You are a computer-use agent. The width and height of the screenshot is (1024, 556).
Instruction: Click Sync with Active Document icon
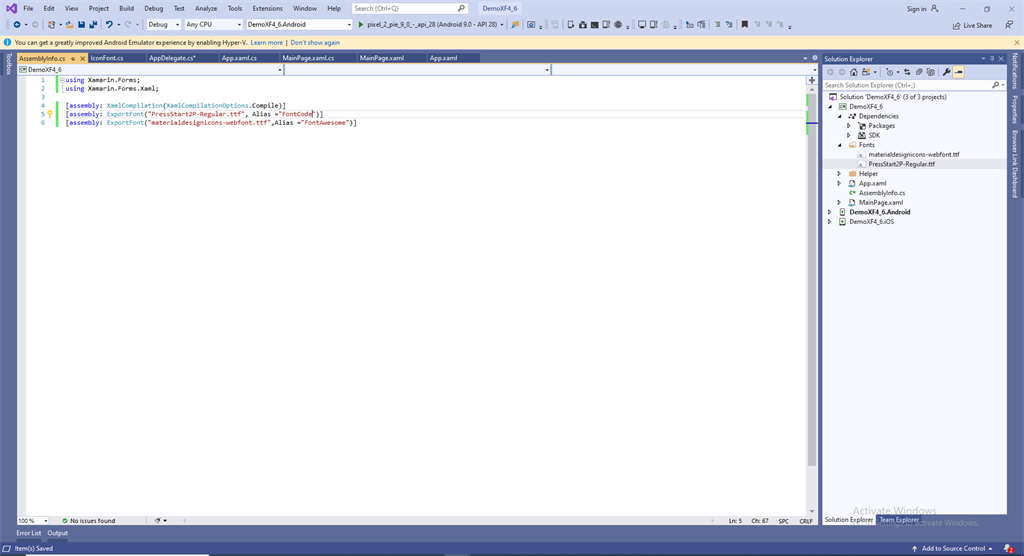tap(907, 72)
